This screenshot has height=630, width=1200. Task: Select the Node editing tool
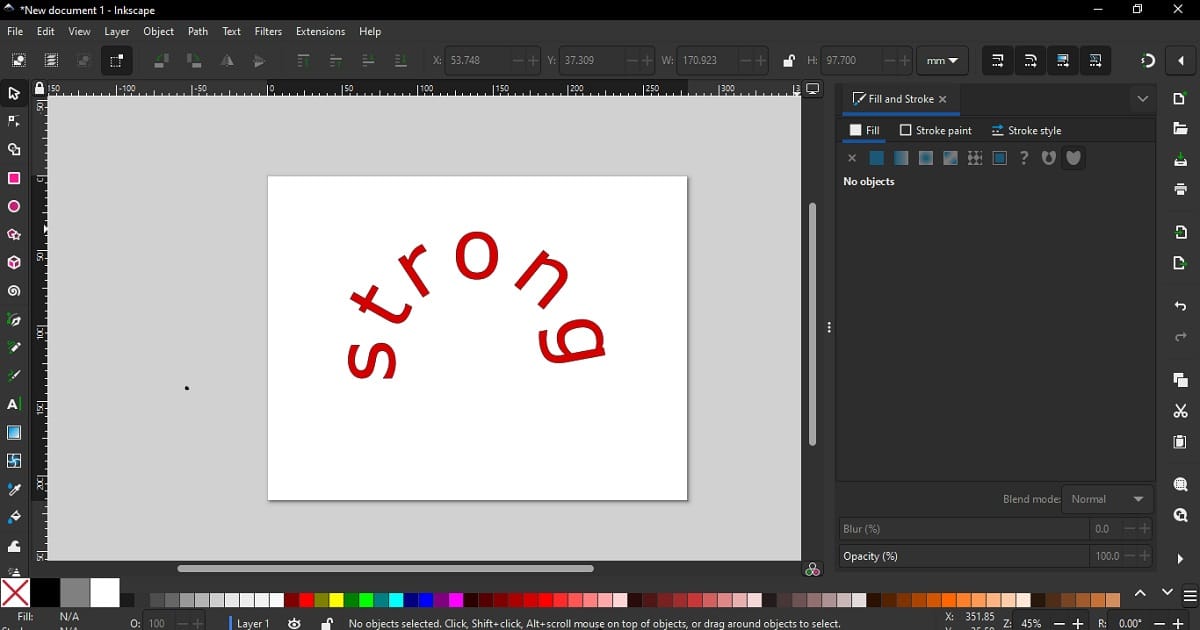pos(14,121)
